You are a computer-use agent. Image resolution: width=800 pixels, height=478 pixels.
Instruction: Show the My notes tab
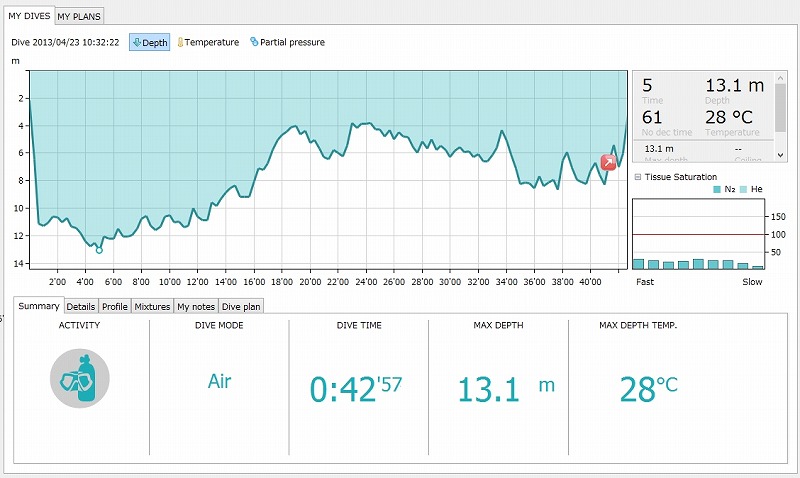pos(196,306)
